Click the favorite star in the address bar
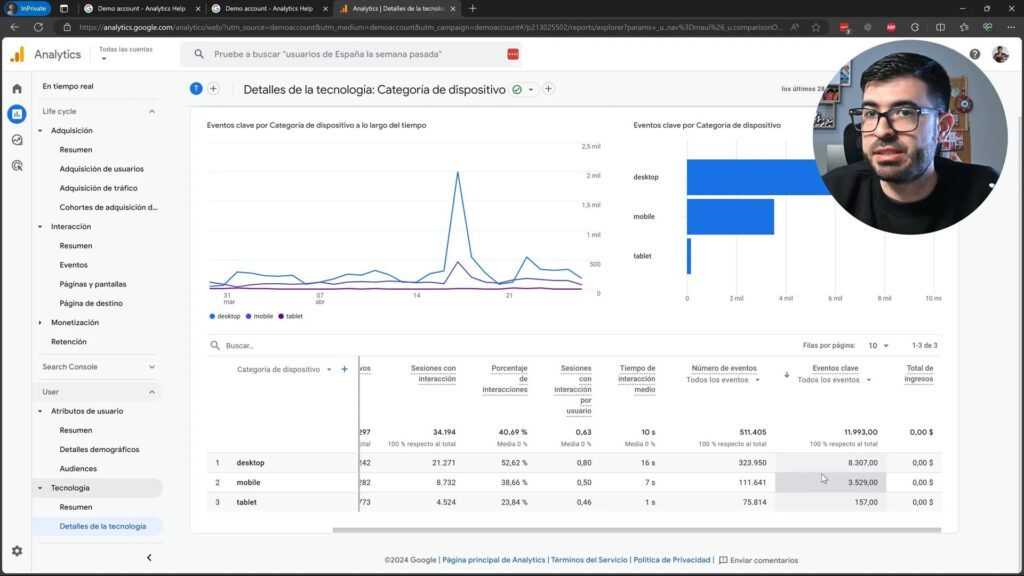This screenshot has height=576, width=1024. tap(816, 27)
